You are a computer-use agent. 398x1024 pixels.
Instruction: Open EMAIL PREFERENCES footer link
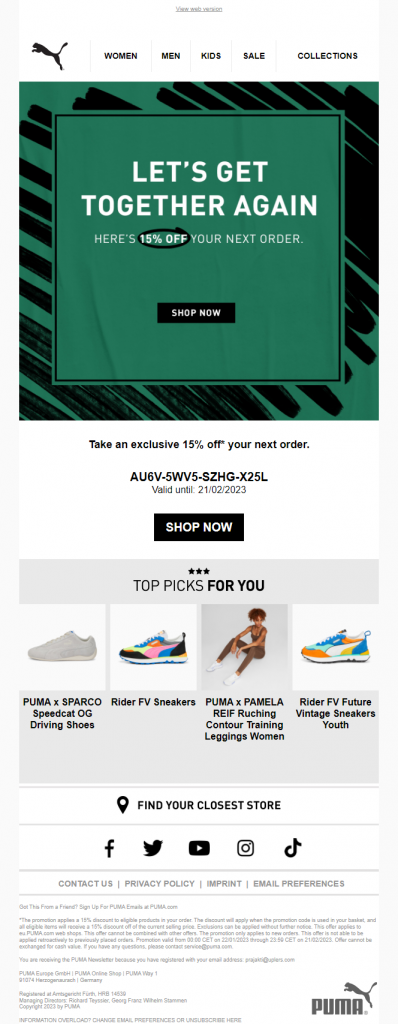coord(299,884)
